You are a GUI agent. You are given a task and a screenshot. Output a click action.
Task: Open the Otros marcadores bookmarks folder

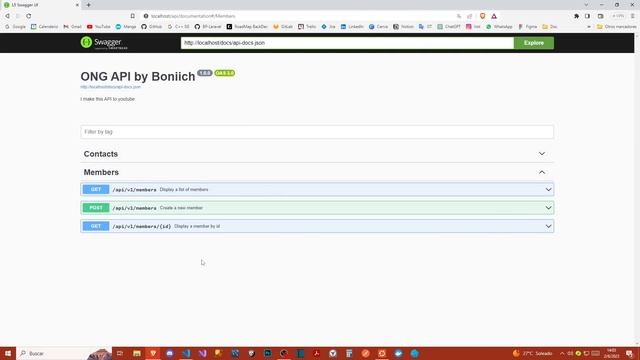point(616,27)
